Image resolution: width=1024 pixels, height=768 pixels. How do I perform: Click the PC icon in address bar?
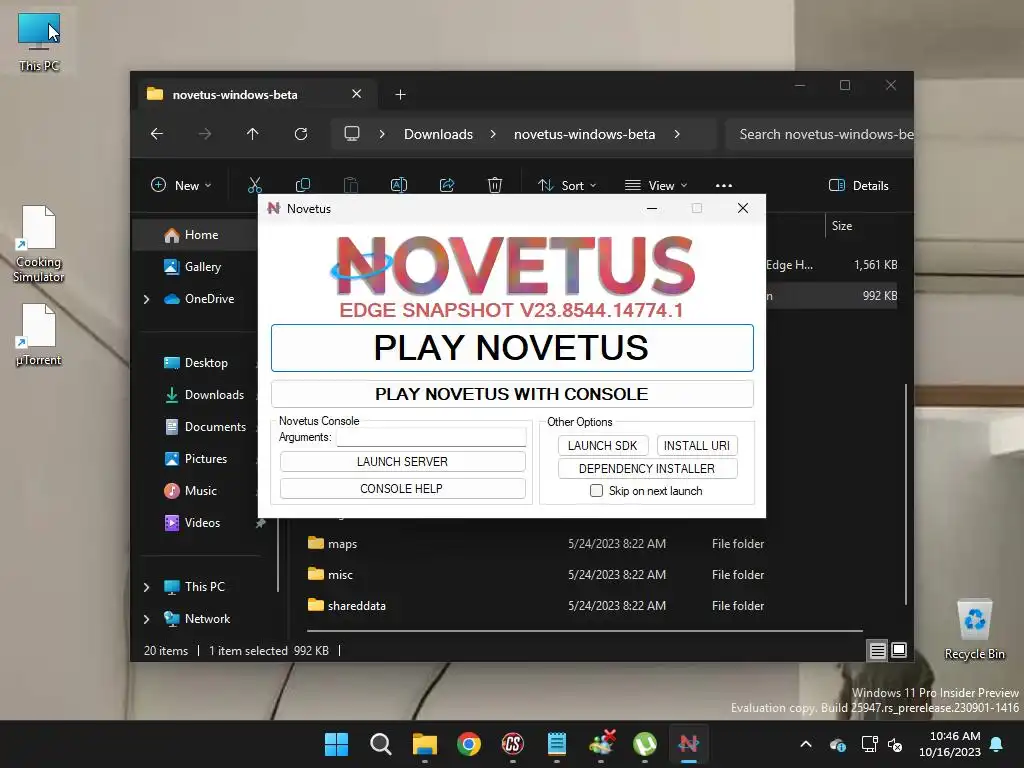coord(352,134)
